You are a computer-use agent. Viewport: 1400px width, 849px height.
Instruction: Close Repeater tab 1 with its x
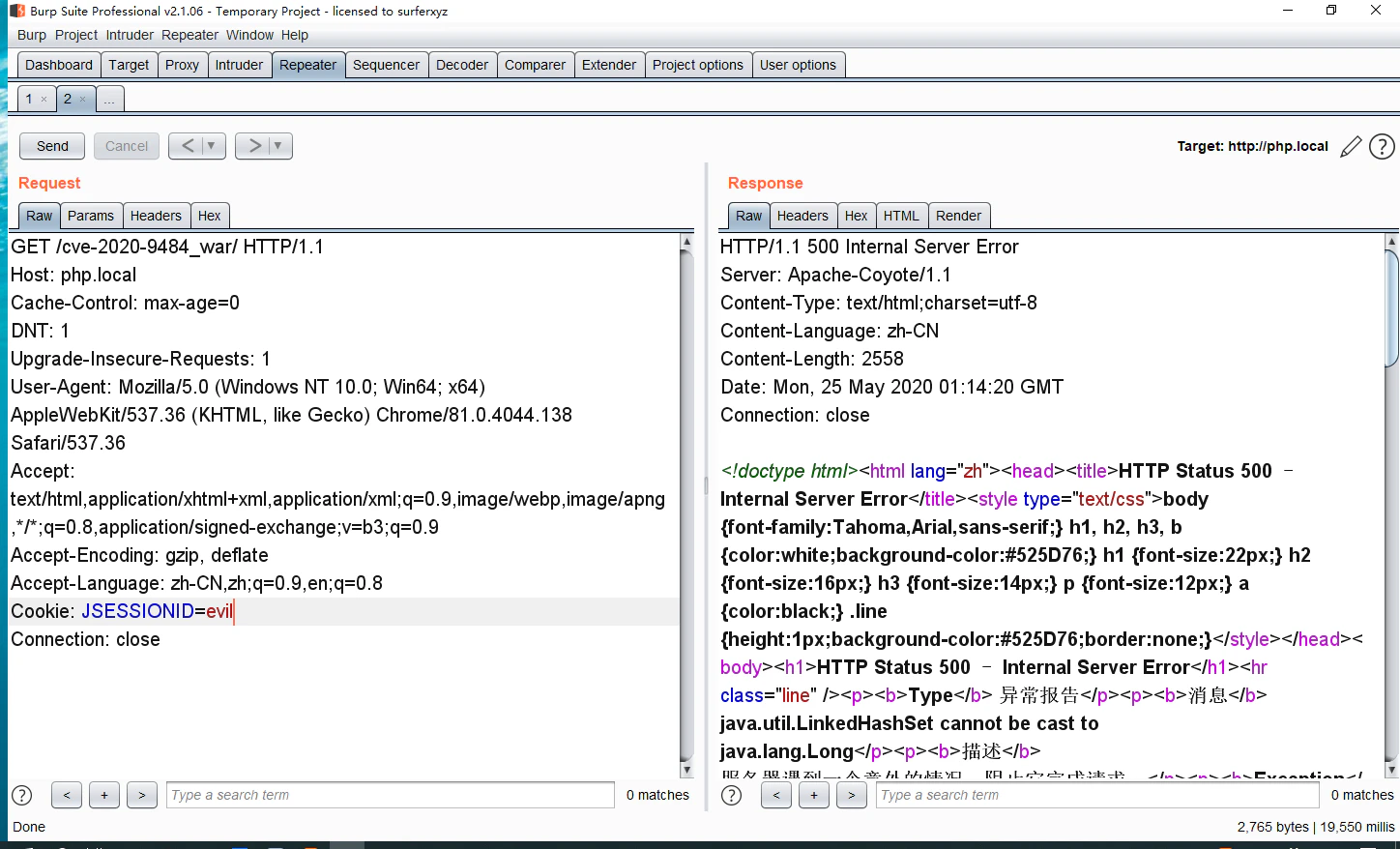click(44, 99)
